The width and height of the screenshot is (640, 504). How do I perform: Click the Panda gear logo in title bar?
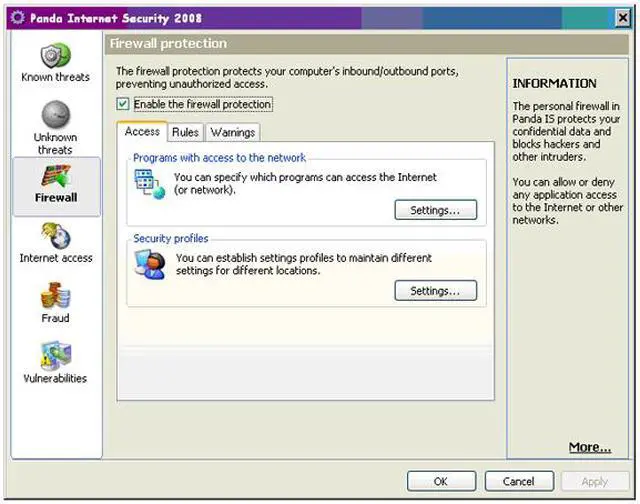(18, 18)
